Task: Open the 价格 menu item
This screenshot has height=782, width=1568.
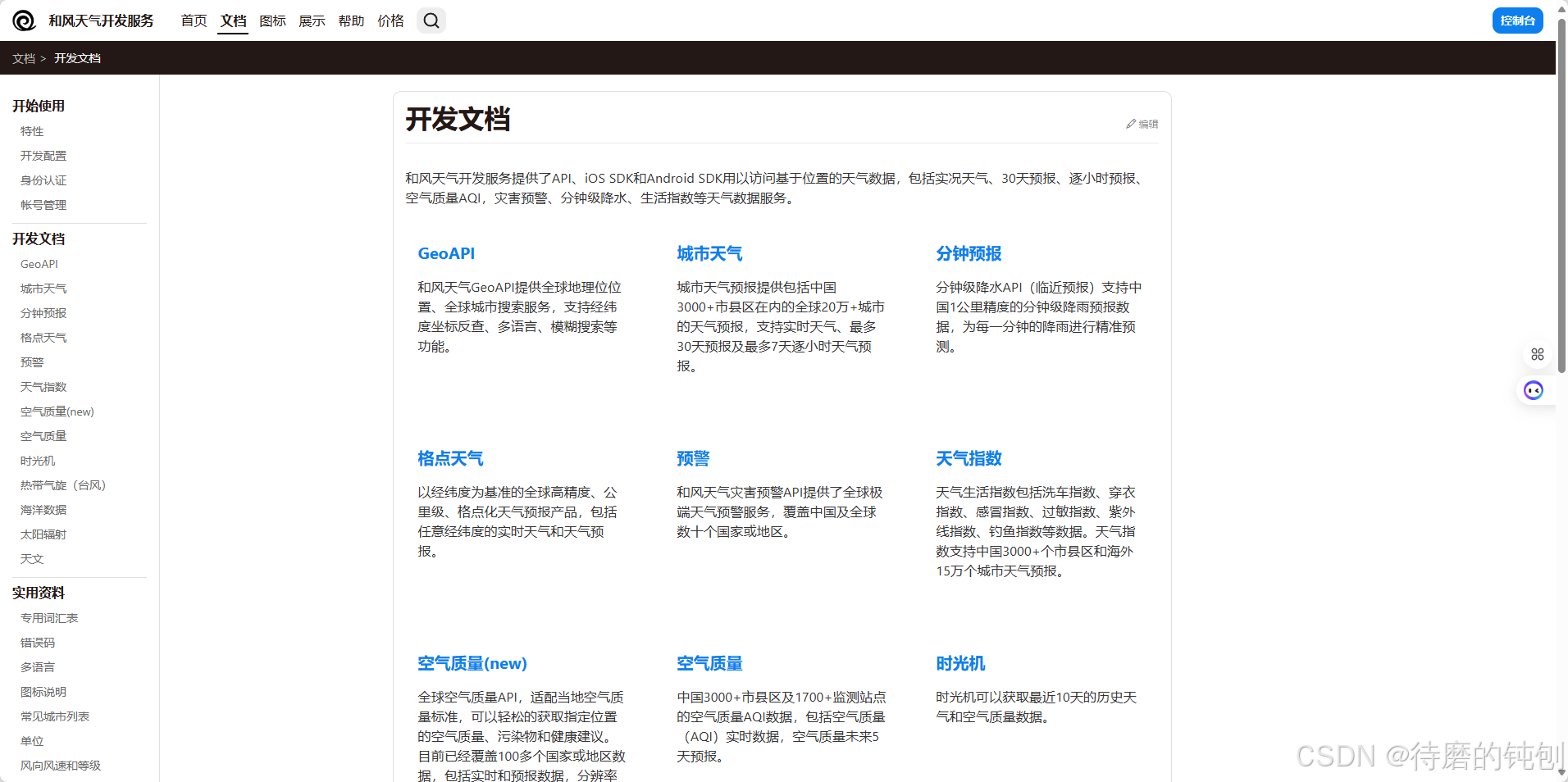Action: tap(391, 20)
